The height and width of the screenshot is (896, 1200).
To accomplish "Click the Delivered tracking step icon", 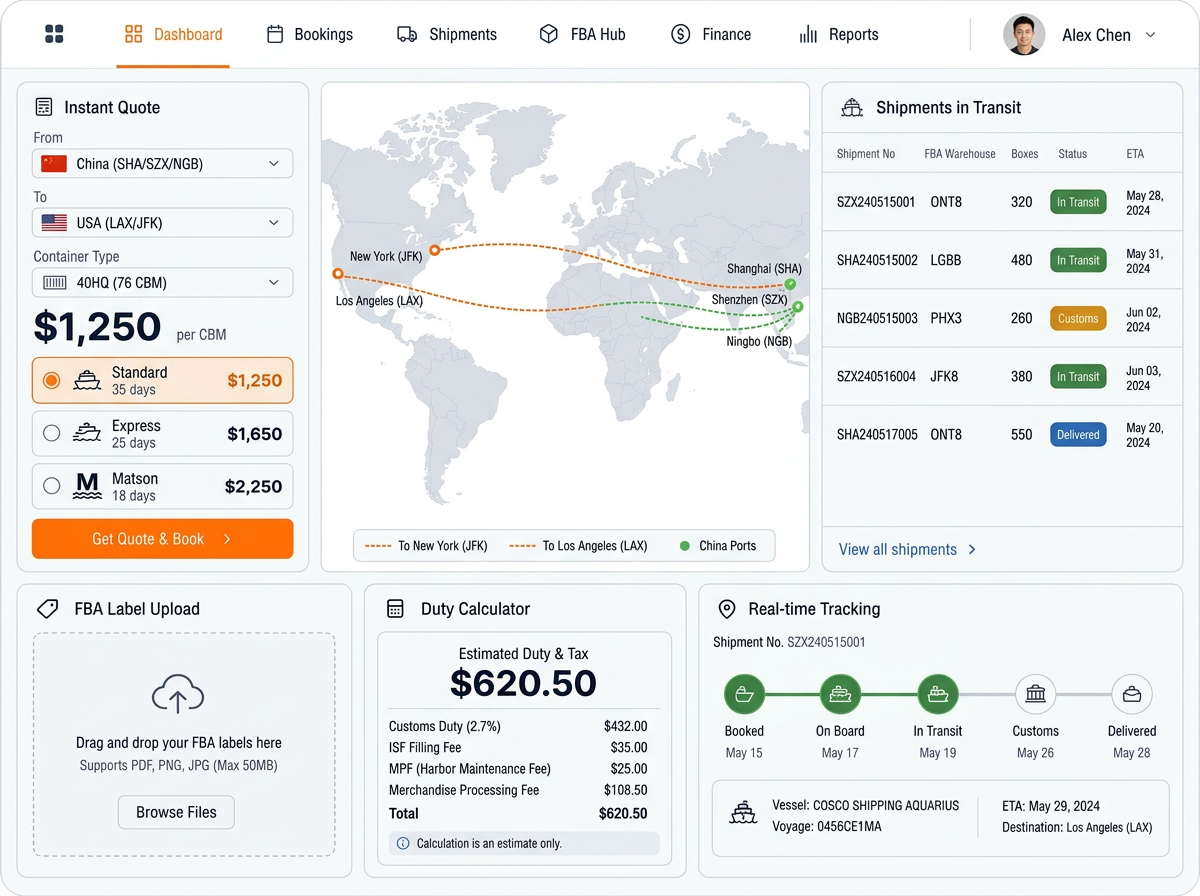I will click(x=1132, y=694).
